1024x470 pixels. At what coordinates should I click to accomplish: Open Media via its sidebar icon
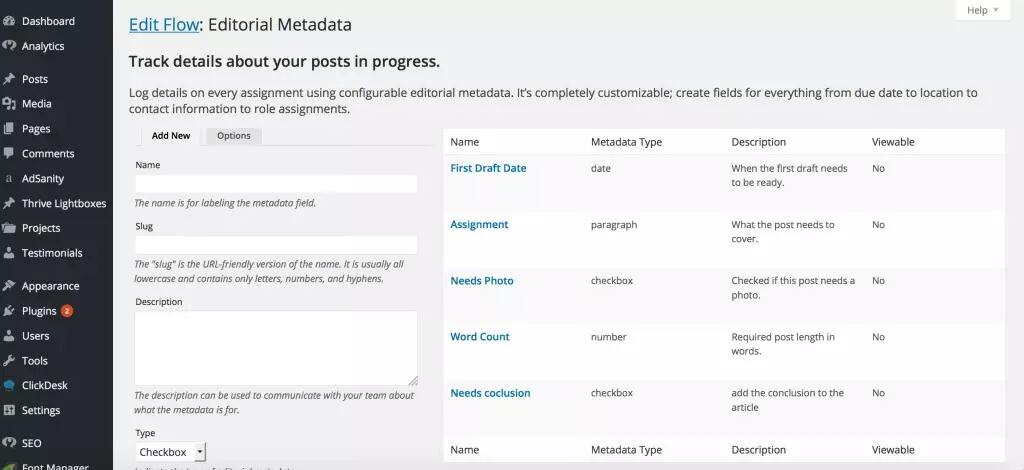(x=9, y=104)
